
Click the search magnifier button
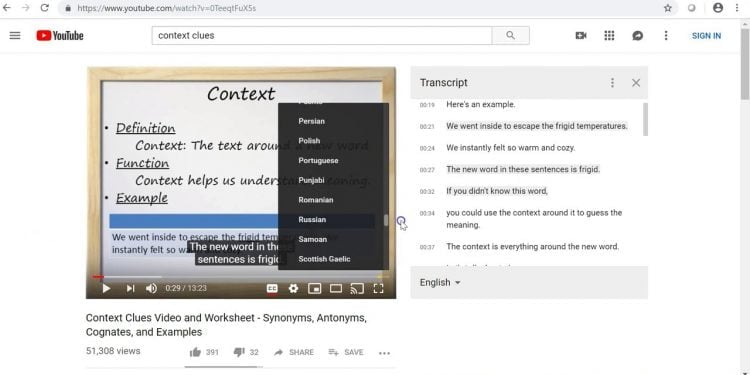coord(510,35)
